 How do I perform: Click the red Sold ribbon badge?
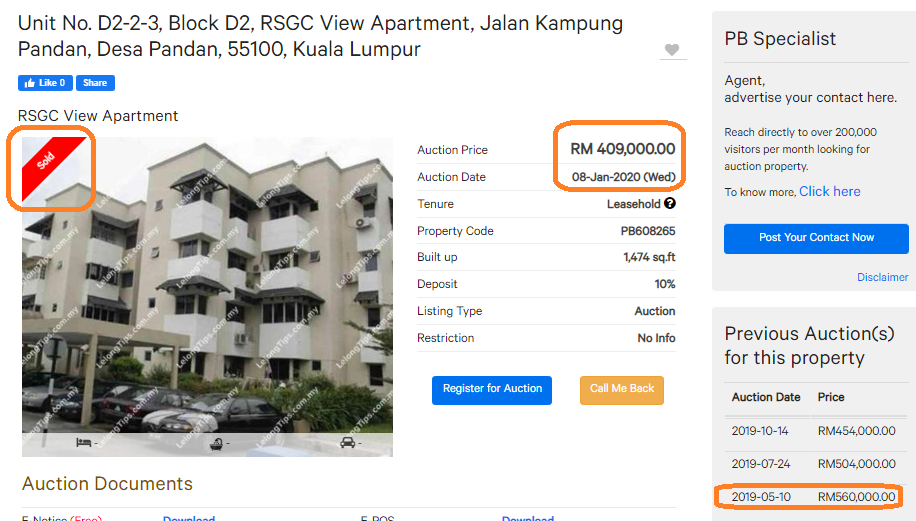coord(51,168)
